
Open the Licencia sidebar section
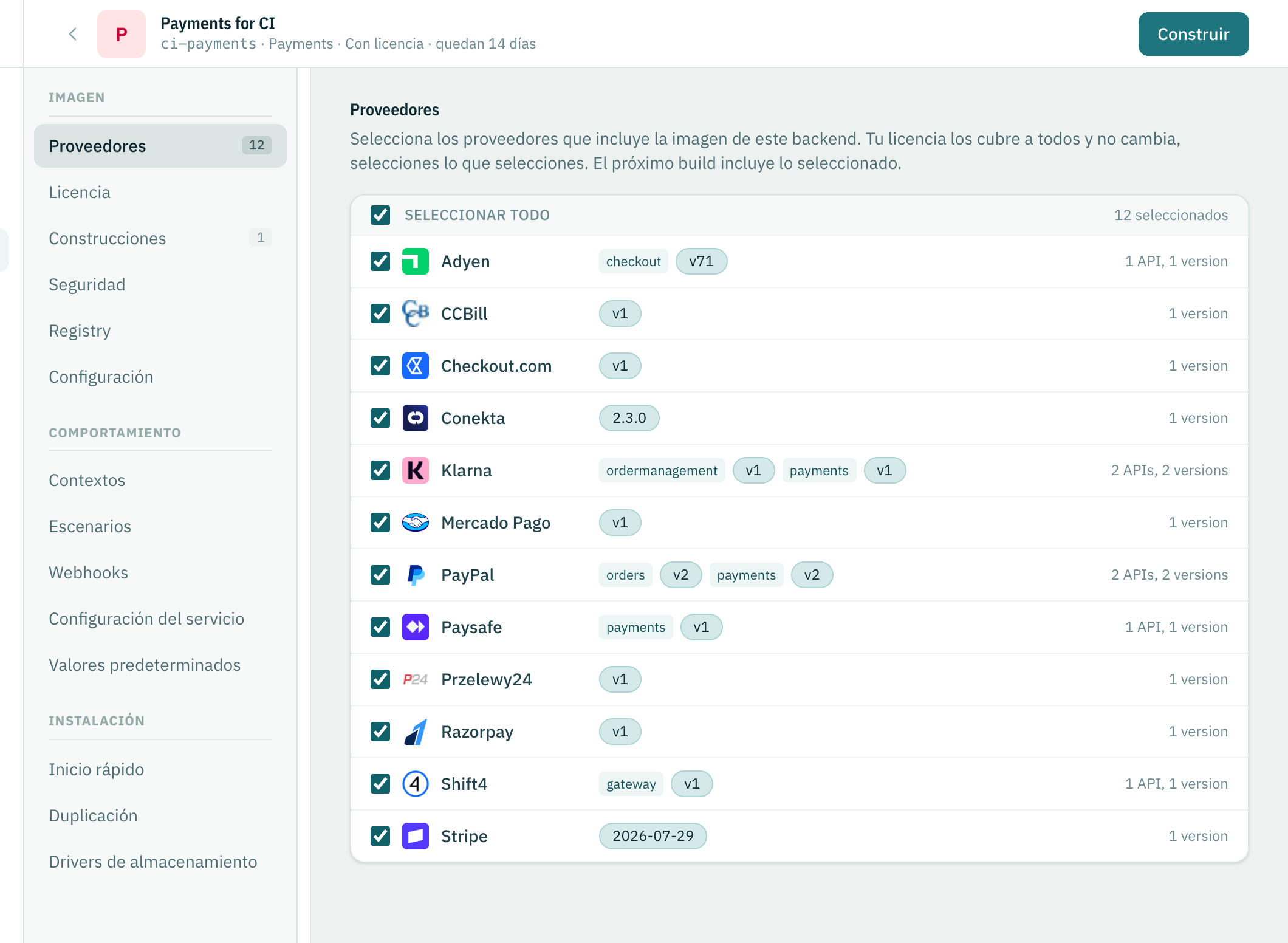[x=160, y=192]
